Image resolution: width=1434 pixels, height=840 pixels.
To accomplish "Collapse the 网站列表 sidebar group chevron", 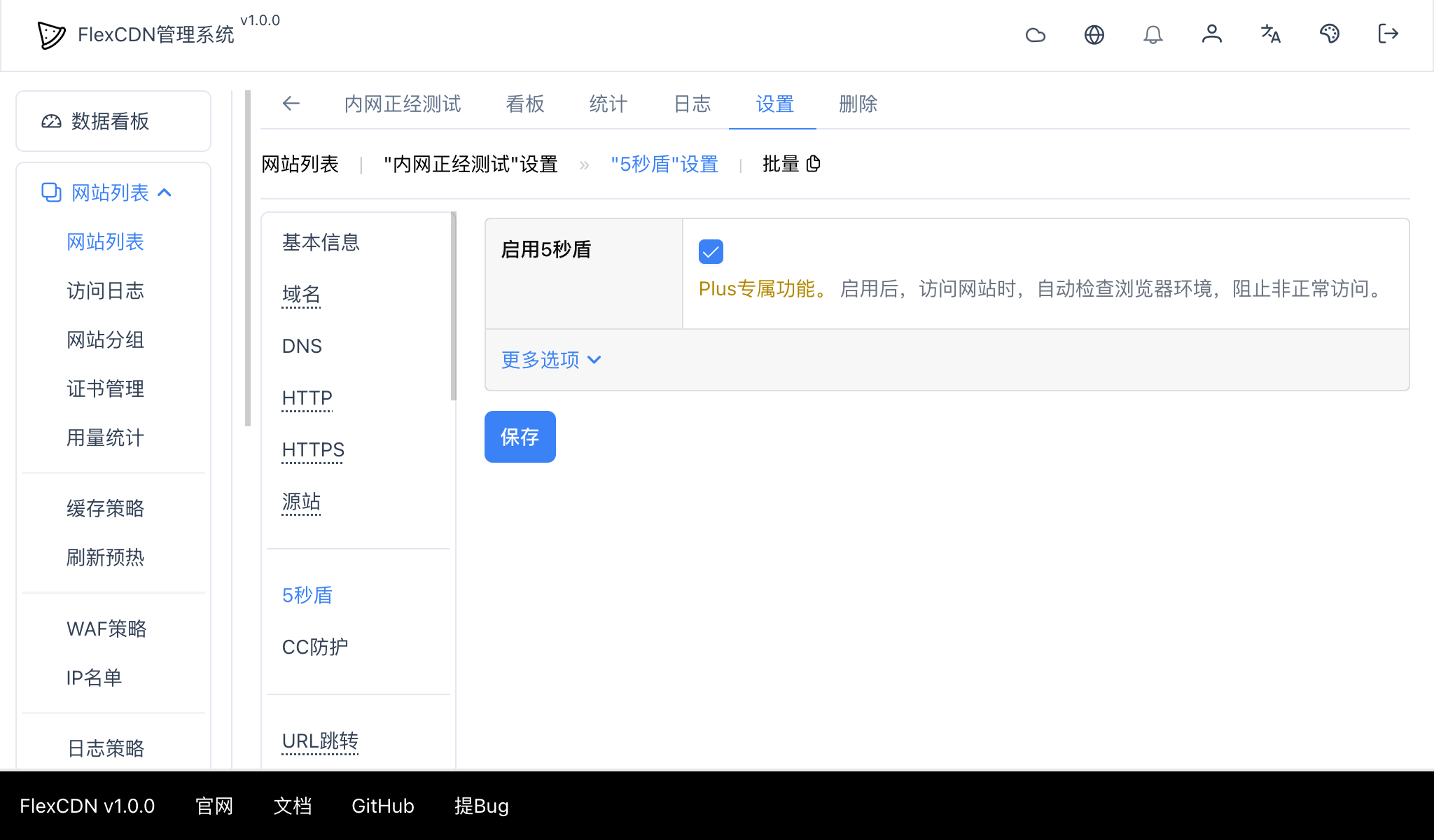I will pos(165,192).
